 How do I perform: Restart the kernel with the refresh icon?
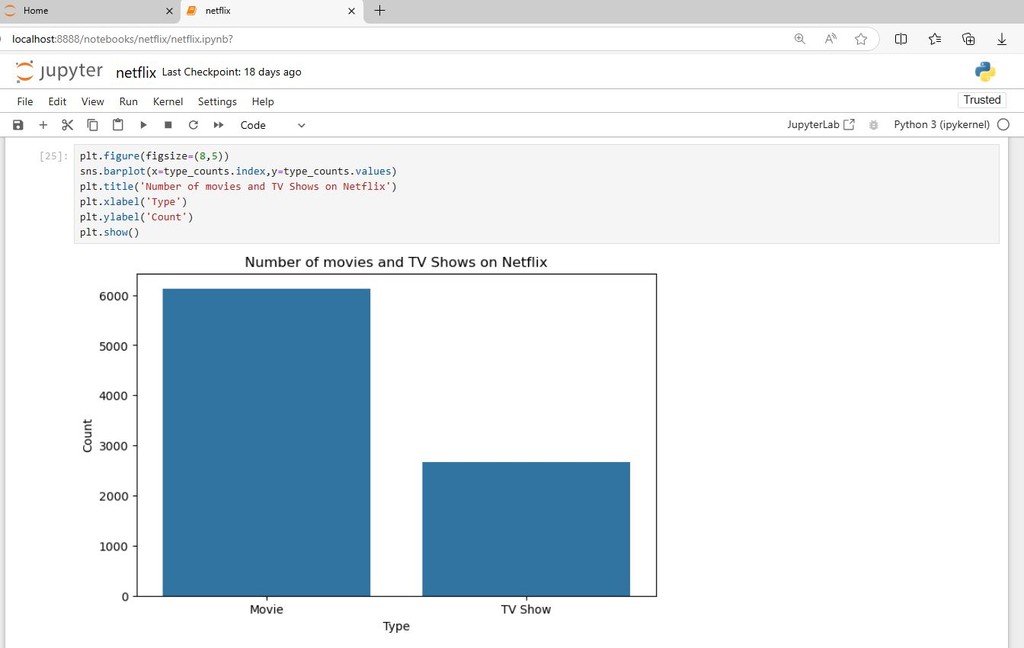193,125
